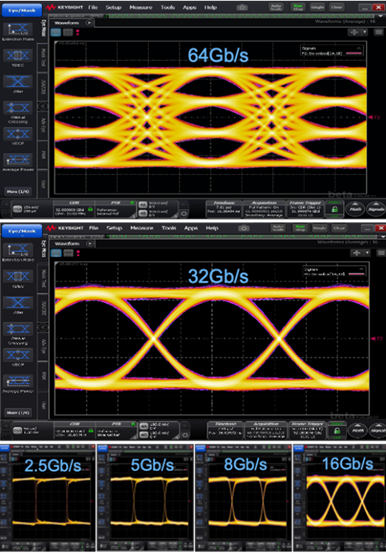The image size is (386, 555).
Task: Toggle Run/Stop in the 64Gb/s window
Action: tap(297, 7)
